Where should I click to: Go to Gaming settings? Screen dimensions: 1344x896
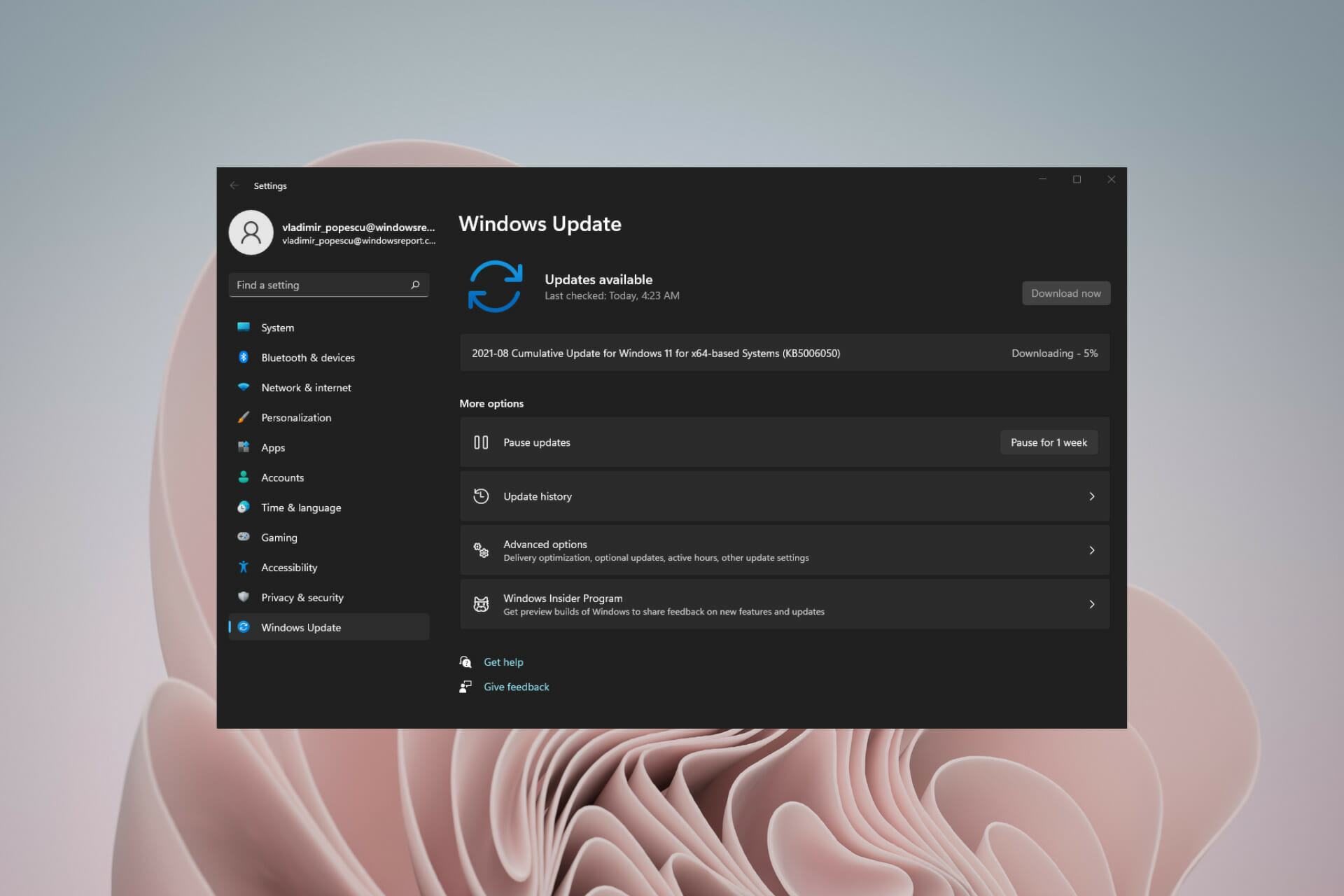[329, 538]
